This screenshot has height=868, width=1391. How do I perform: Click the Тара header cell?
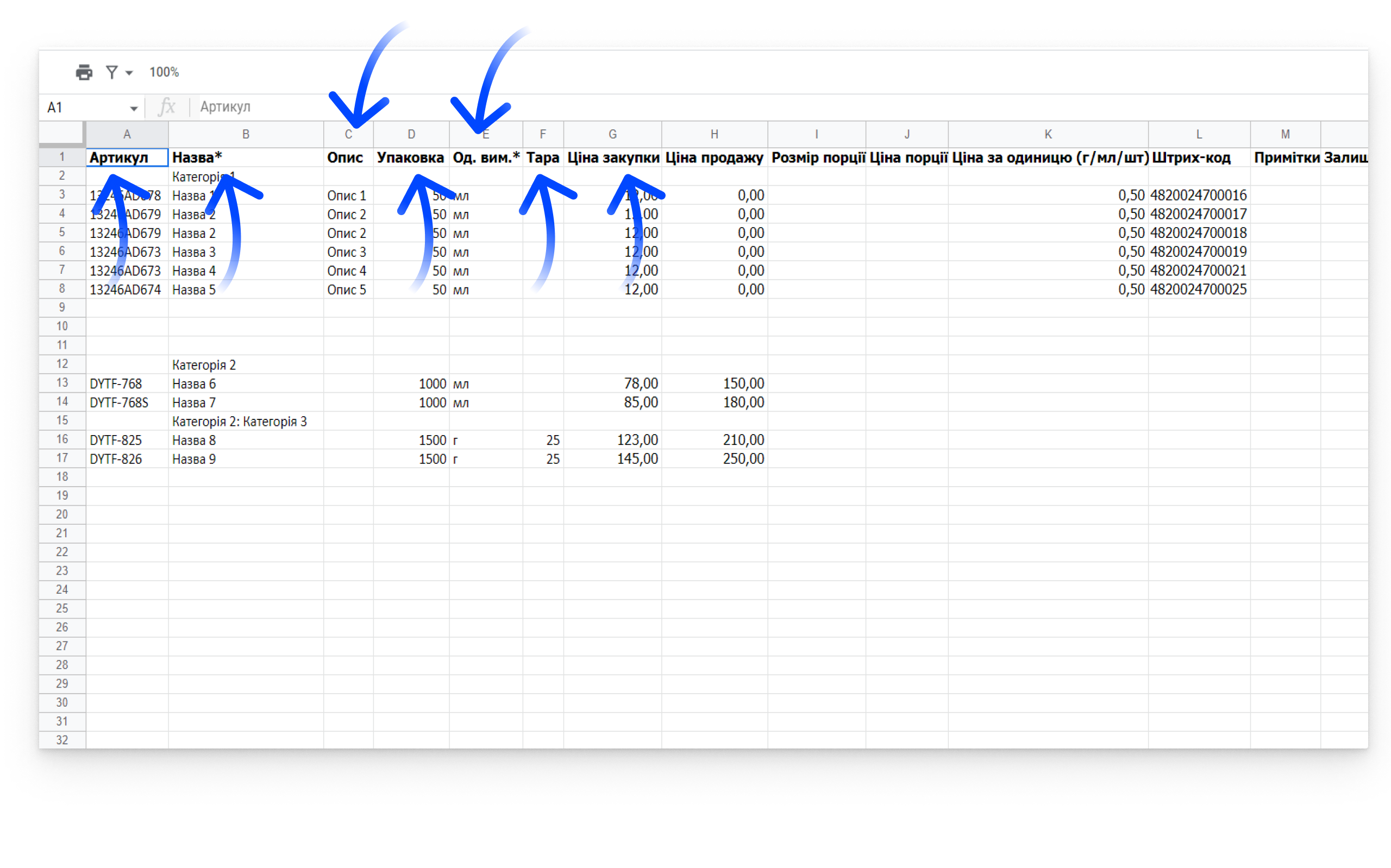point(543,158)
